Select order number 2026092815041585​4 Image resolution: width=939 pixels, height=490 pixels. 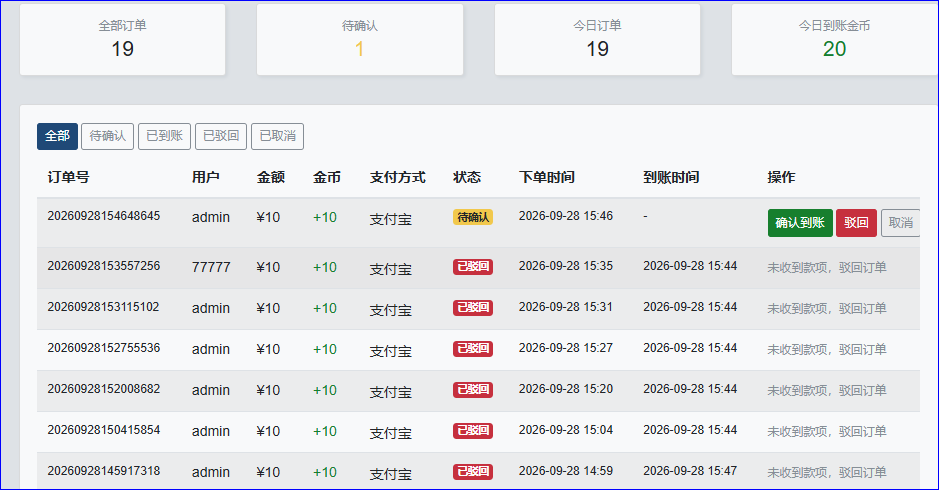click(104, 429)
